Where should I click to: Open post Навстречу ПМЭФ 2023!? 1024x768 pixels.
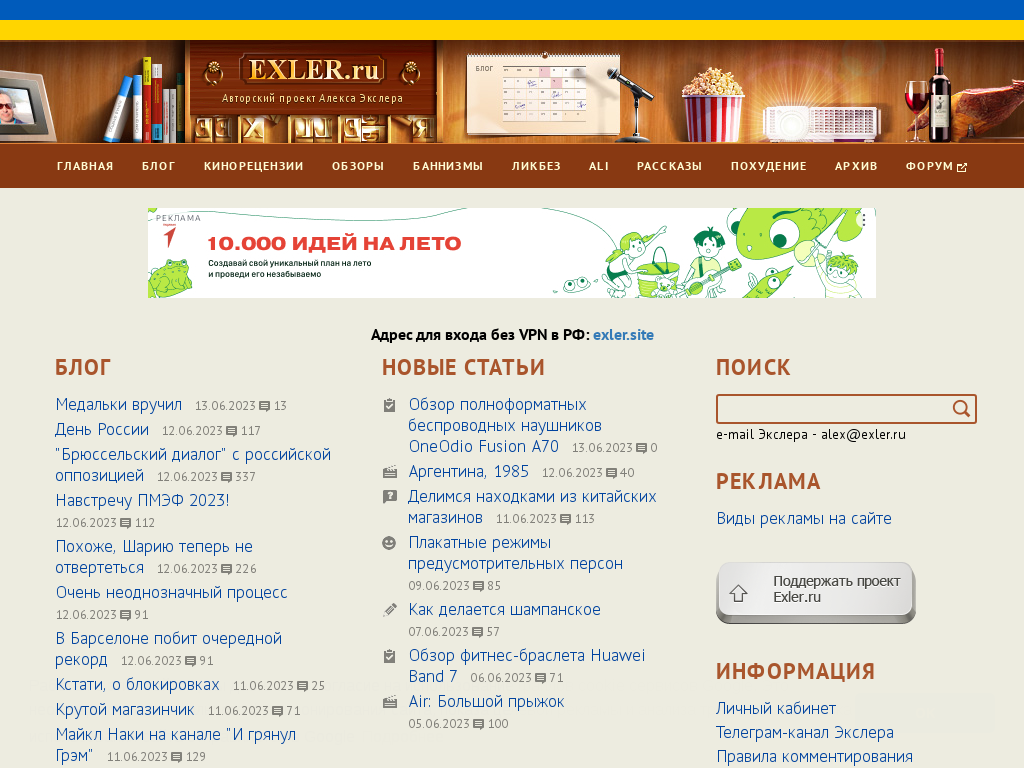click(142, 500)
